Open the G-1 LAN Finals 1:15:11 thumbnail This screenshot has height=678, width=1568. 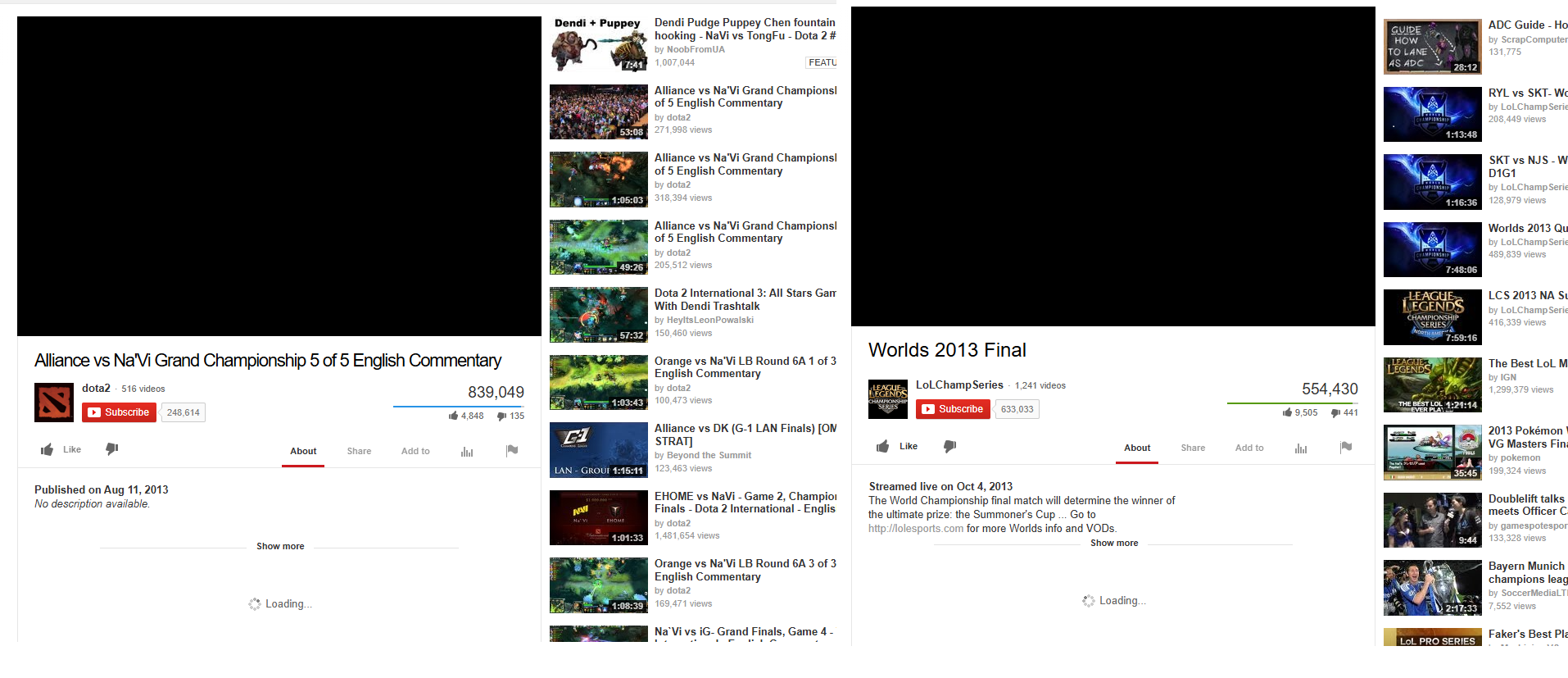599,450
